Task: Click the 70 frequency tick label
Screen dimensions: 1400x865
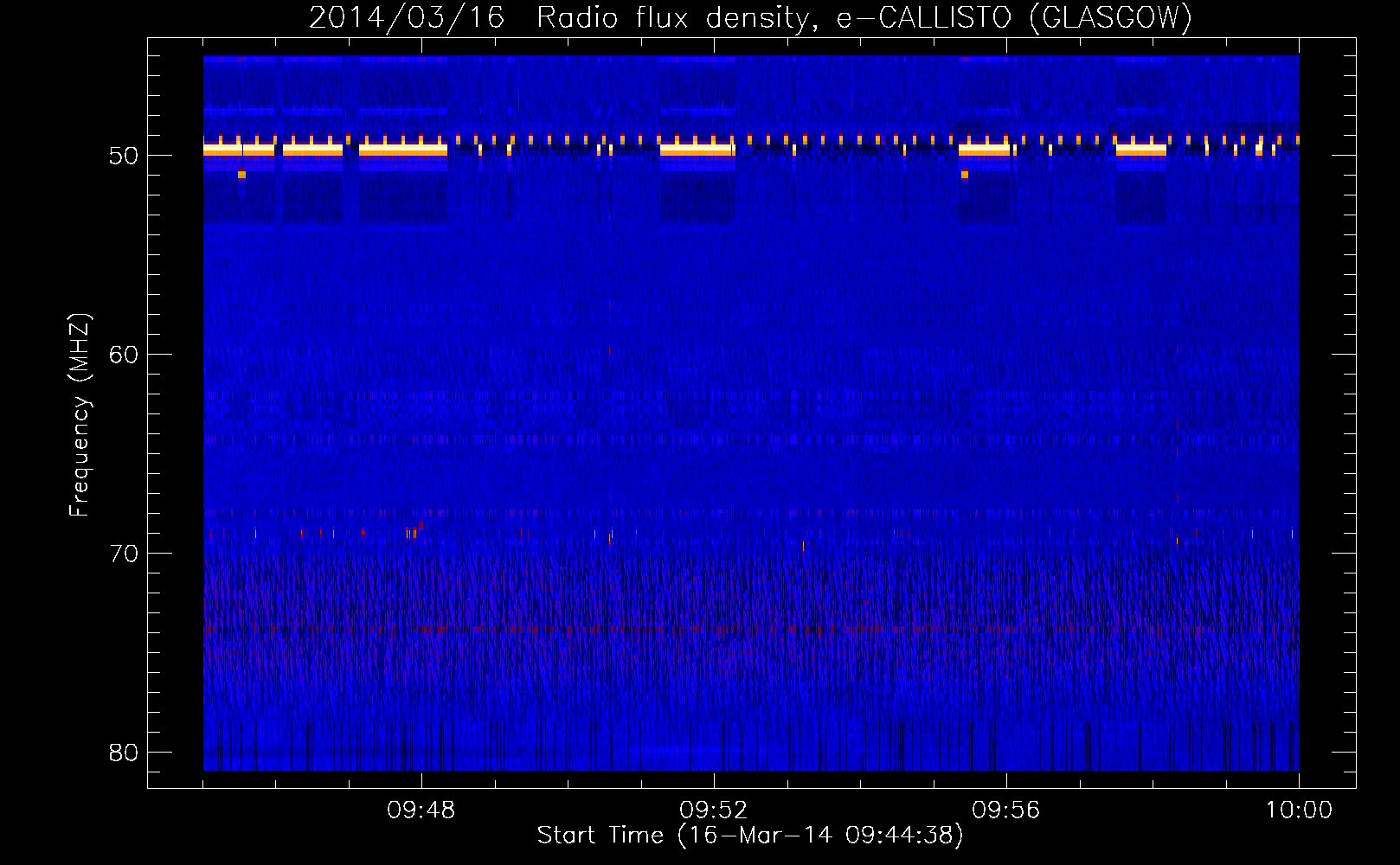Action: (124, 554)
